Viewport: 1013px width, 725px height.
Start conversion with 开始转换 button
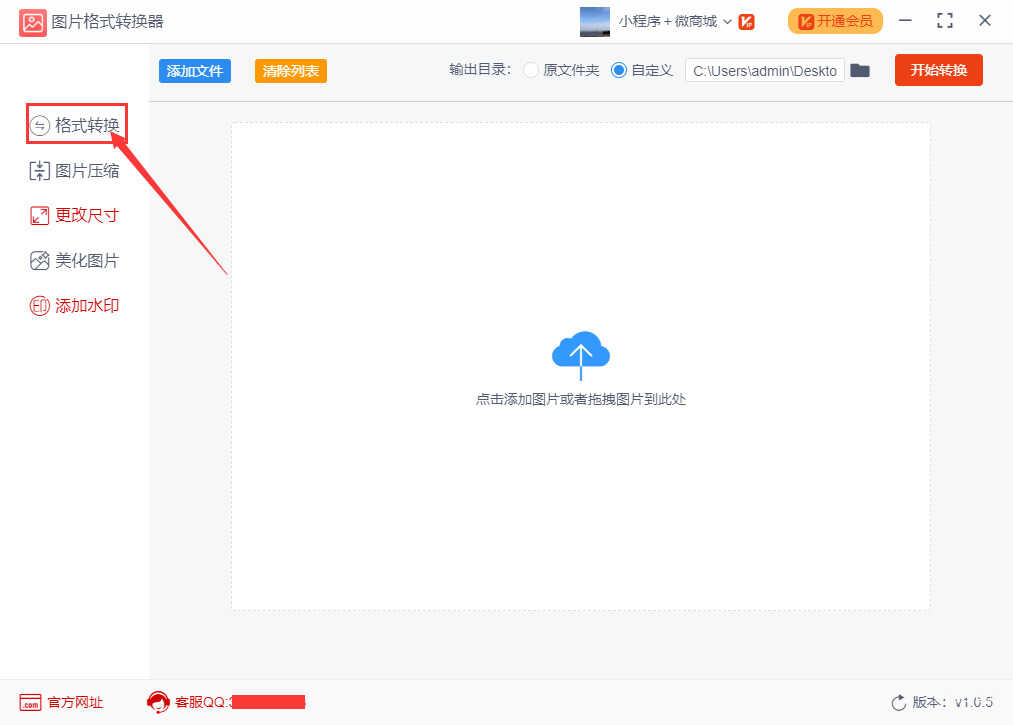[x=938, y=71]
